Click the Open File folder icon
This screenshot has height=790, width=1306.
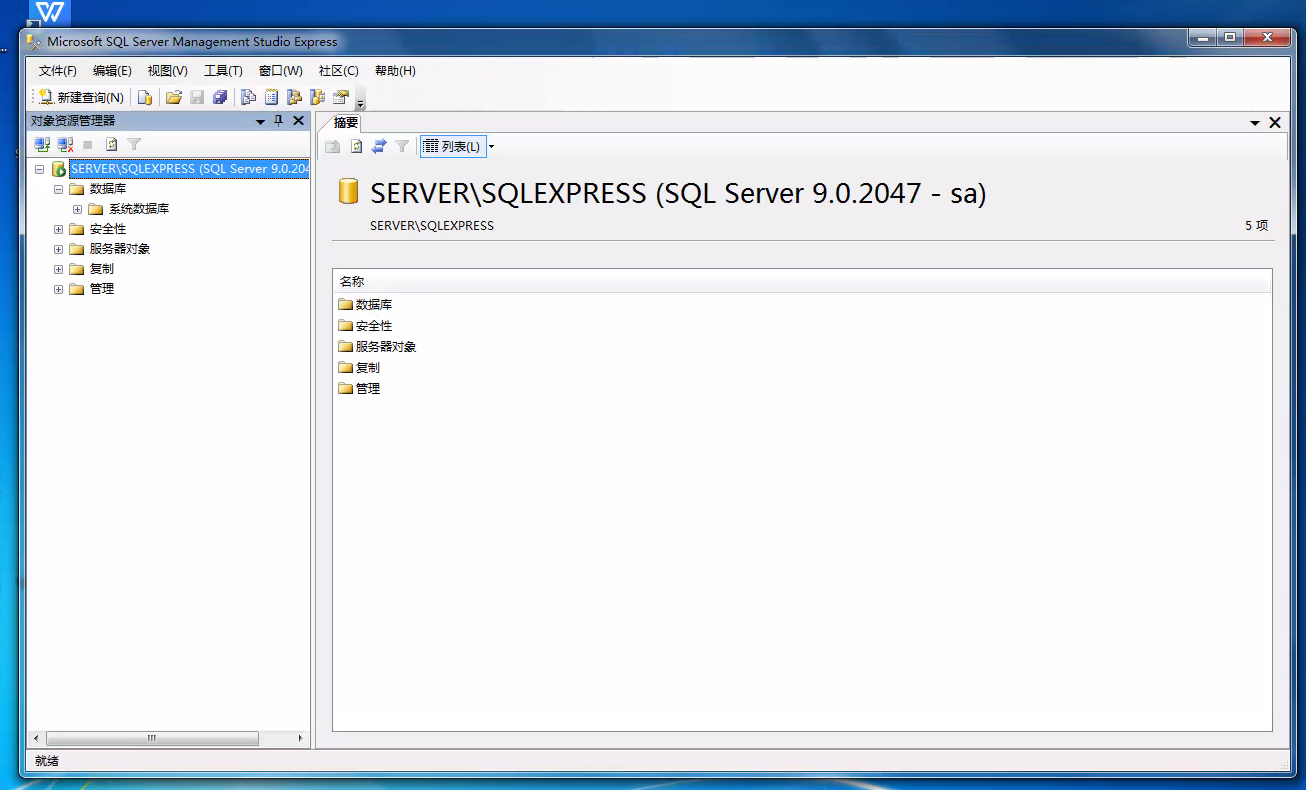point(174,97)
